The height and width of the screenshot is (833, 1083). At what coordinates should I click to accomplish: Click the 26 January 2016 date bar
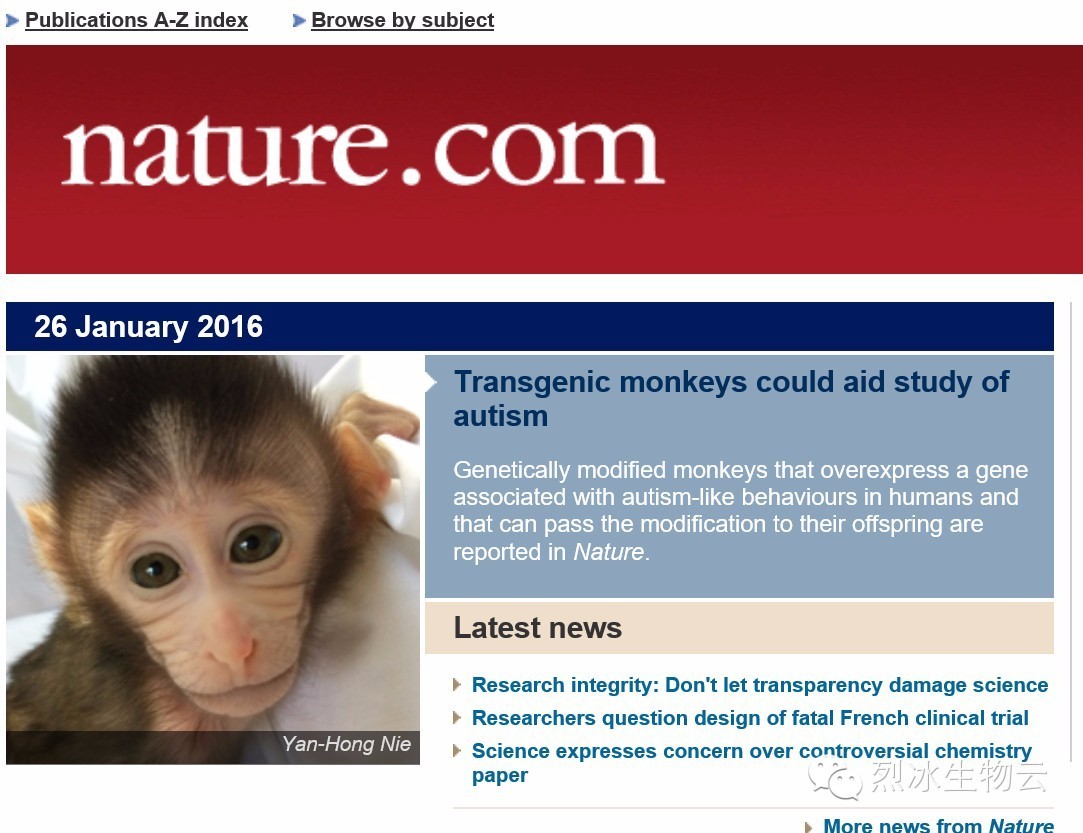[530, 326]
